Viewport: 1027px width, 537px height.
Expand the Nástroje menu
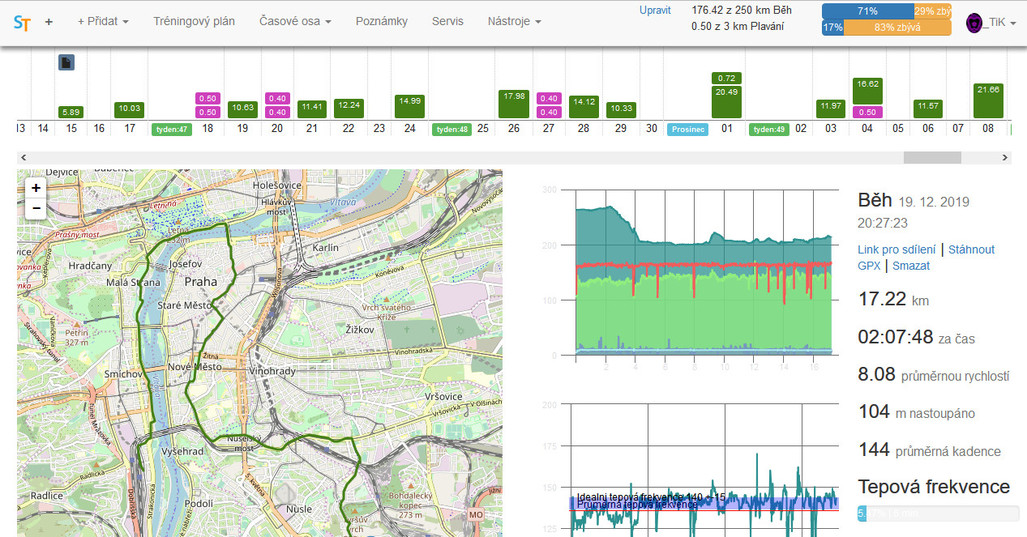(x=514, y=21)
